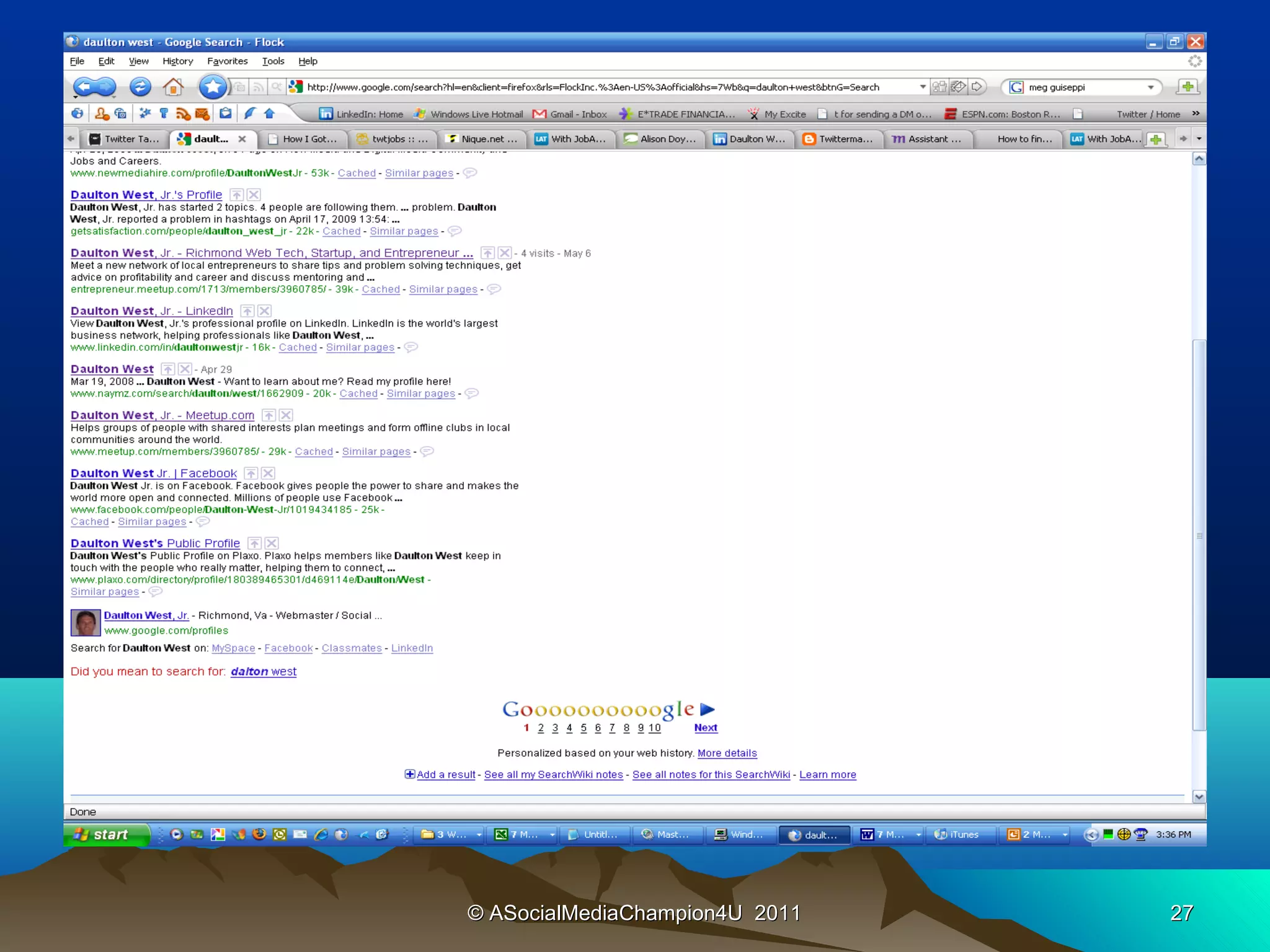Click the home icon in toolbar
Image resolution: width=1270 pixels, height=952 pixels.
coord(173,87)
